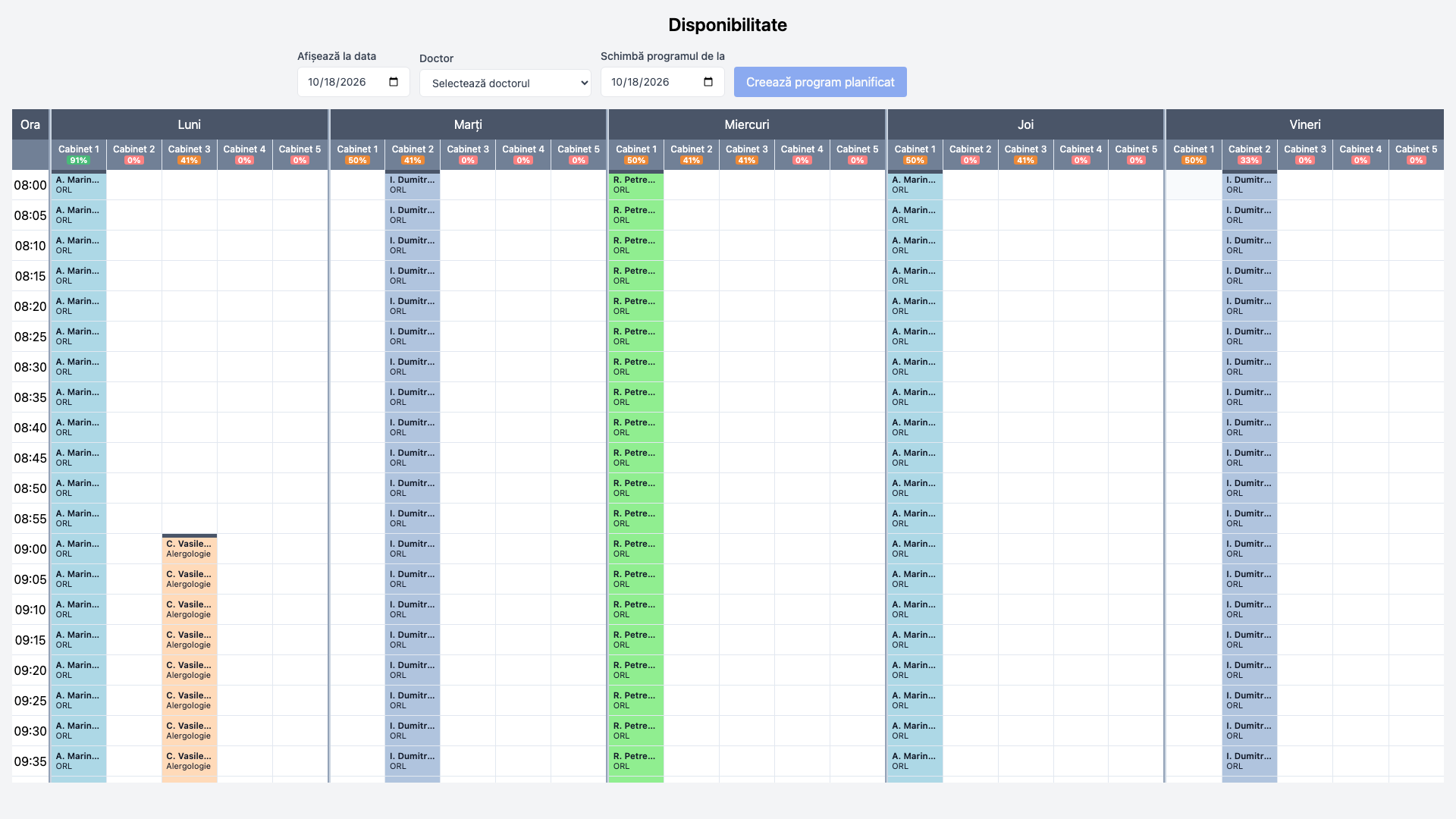Click A. Marin ORL slot at 09:10 Joi
Viewport: 1456px width, 819px height.
coord(915,610)
